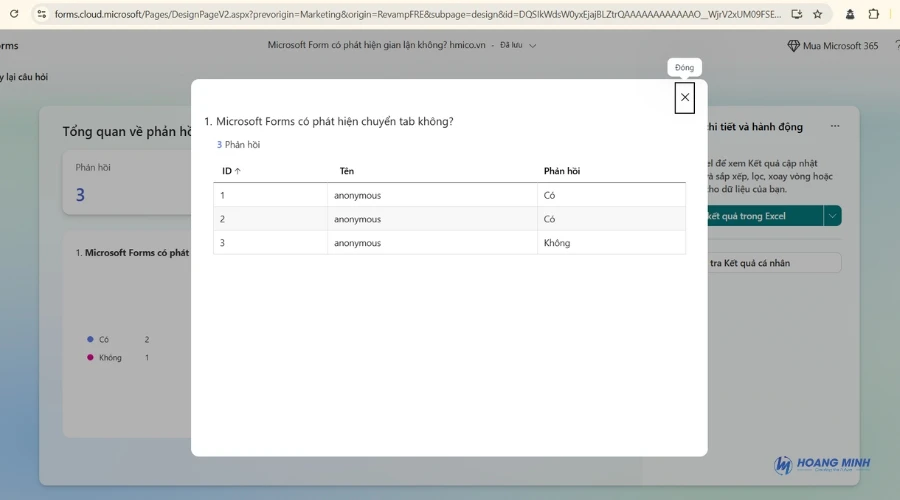Click the Không response in row 3
Viewport: 900px width, 500px height.
(557, 243)
